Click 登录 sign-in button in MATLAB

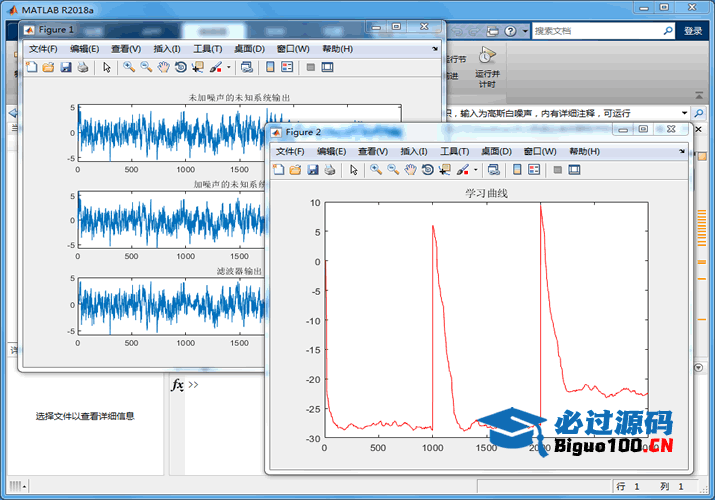[x=693, y=31]
